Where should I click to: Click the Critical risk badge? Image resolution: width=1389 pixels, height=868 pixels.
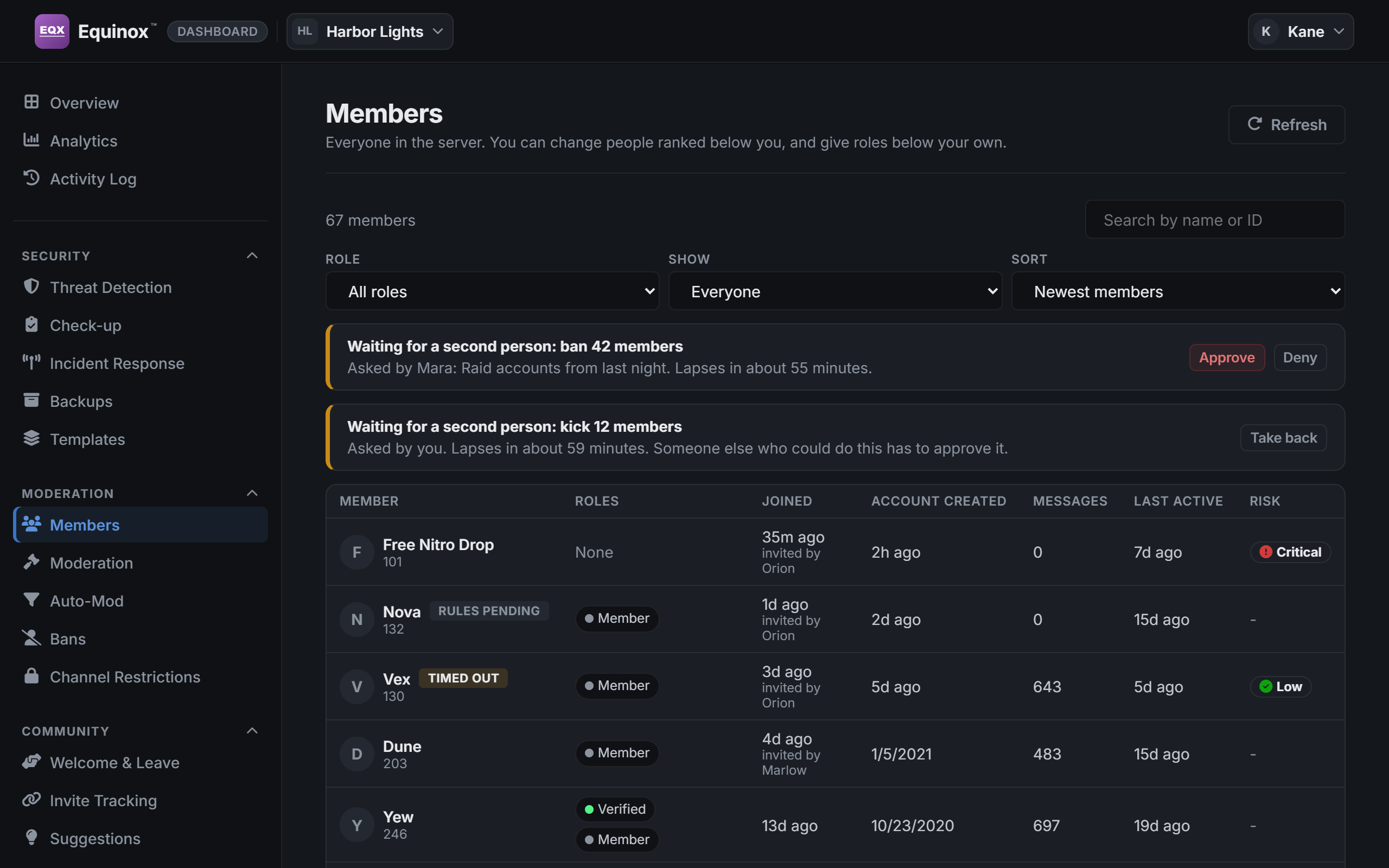pyautogui.click(x=1290, y=552)
